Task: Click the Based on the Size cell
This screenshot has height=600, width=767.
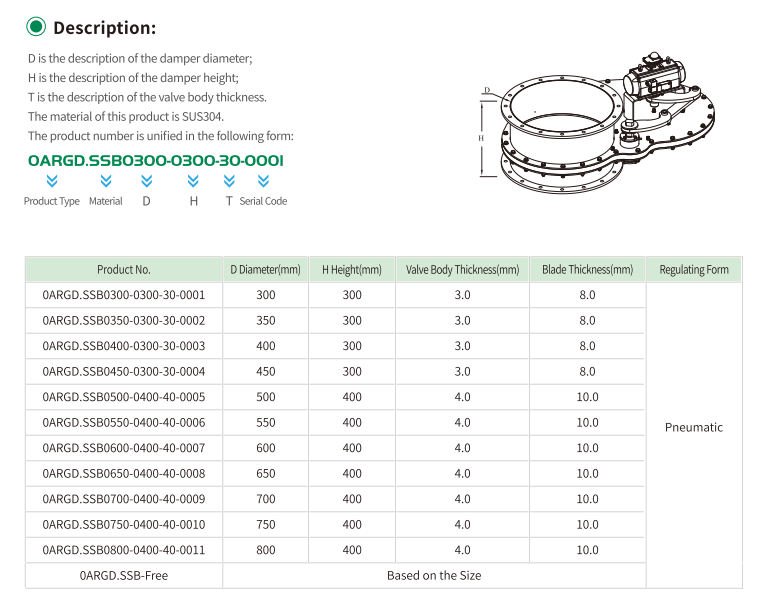Action: coord(434,576)
